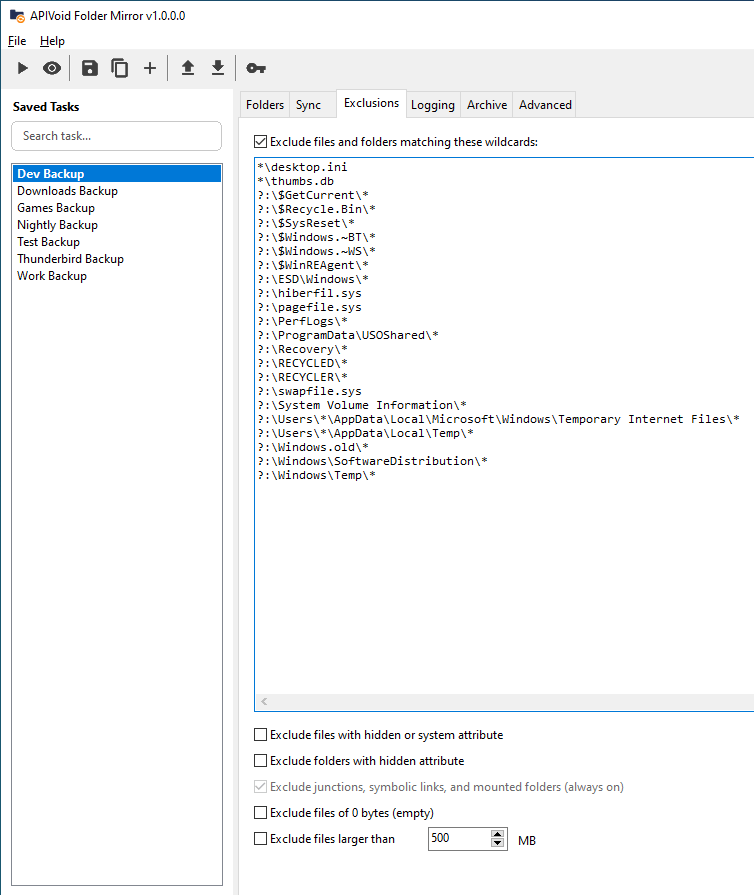Click the Temporary Internet Files exclusion line
The image size is (754, 895).
pos(498,419)
